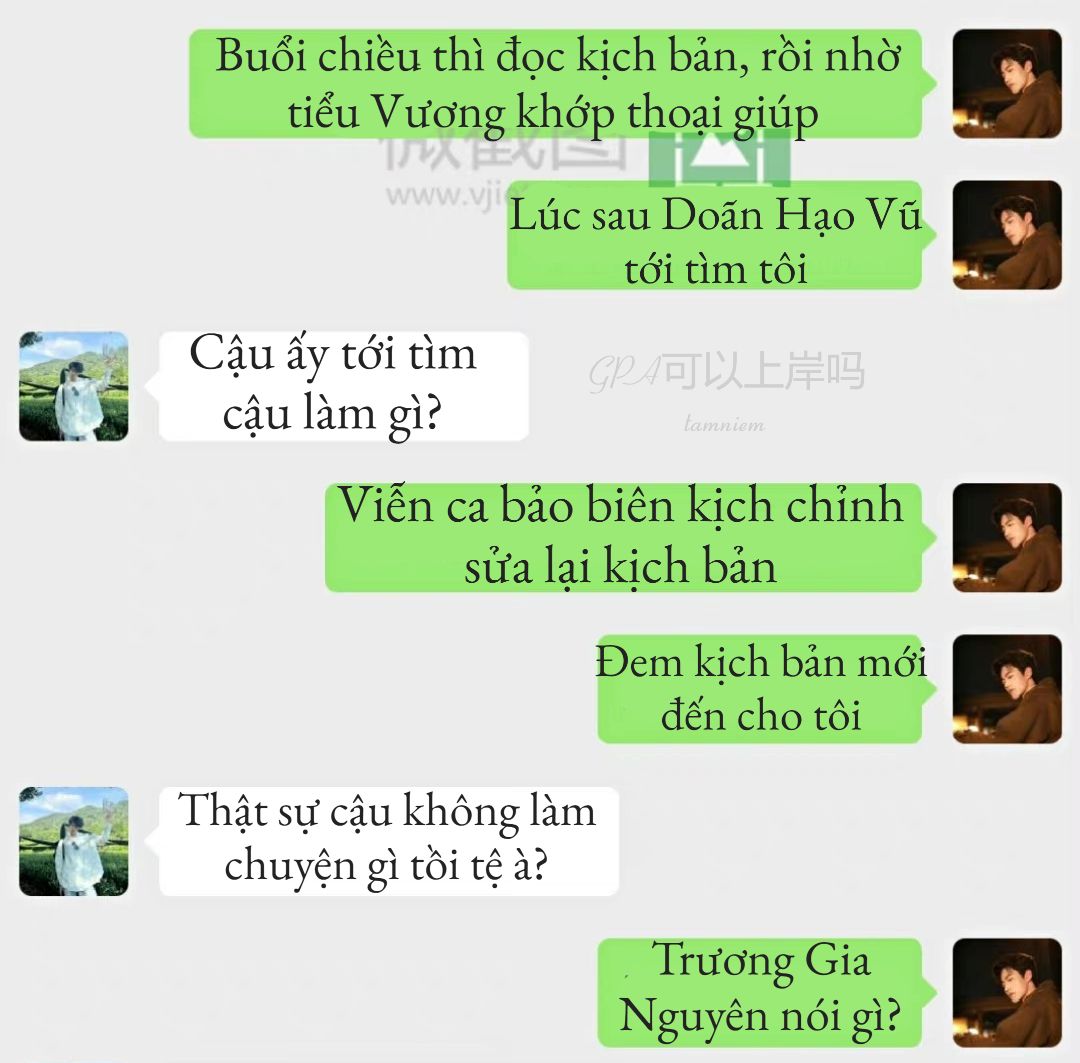Click the 'chuyện gì tồi tệ à?' white bubble
This screenshot has width=1080, height=1063.
tap(388, 841)
